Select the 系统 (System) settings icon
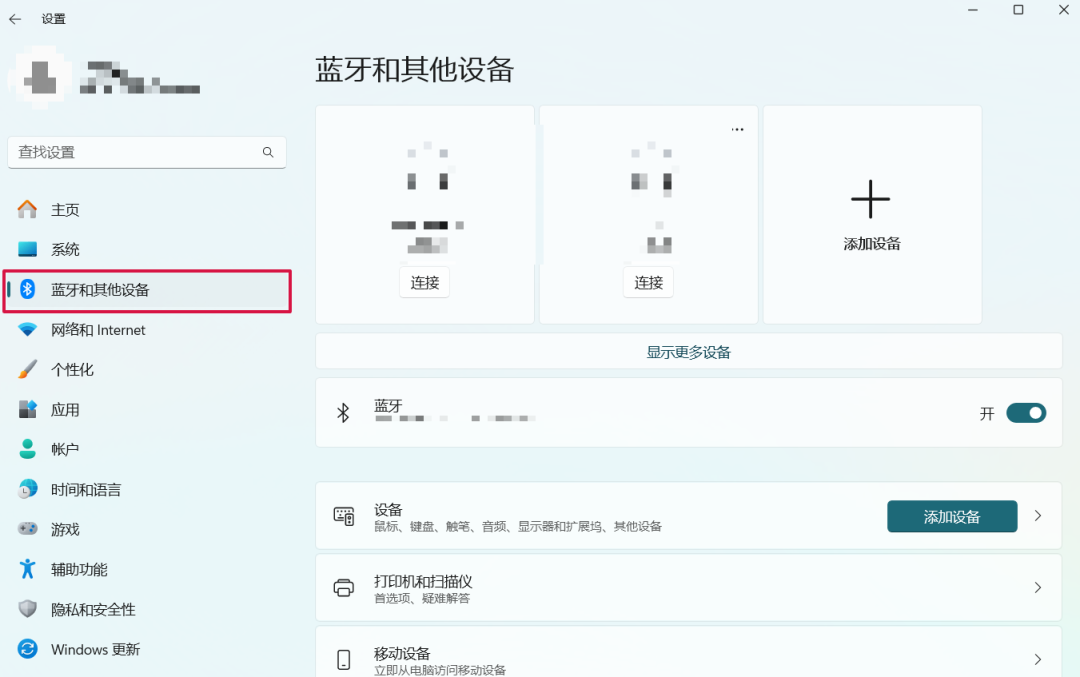Screen dimensions: 1080x677 click(27, 249)
